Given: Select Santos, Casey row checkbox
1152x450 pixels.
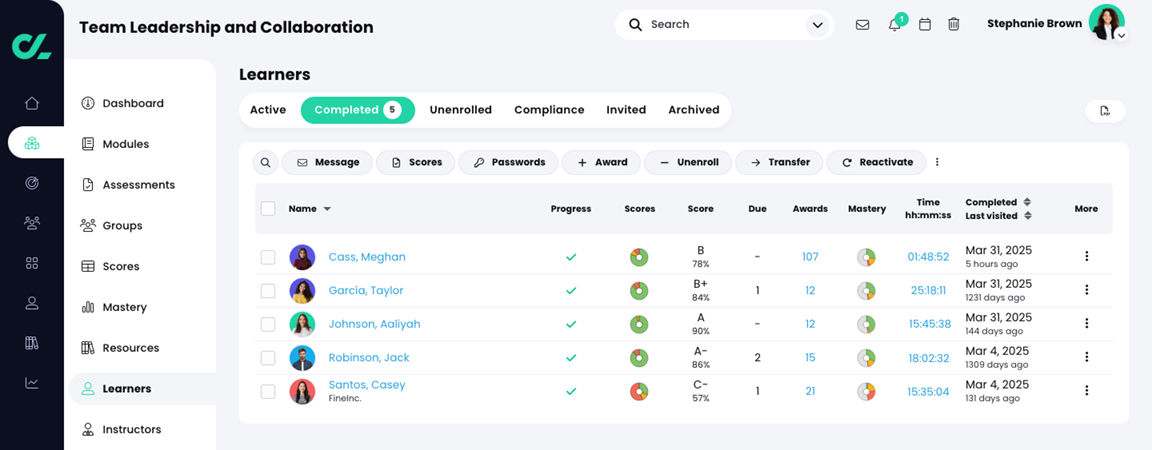Looking at the screenshot, I should point(268,392).
